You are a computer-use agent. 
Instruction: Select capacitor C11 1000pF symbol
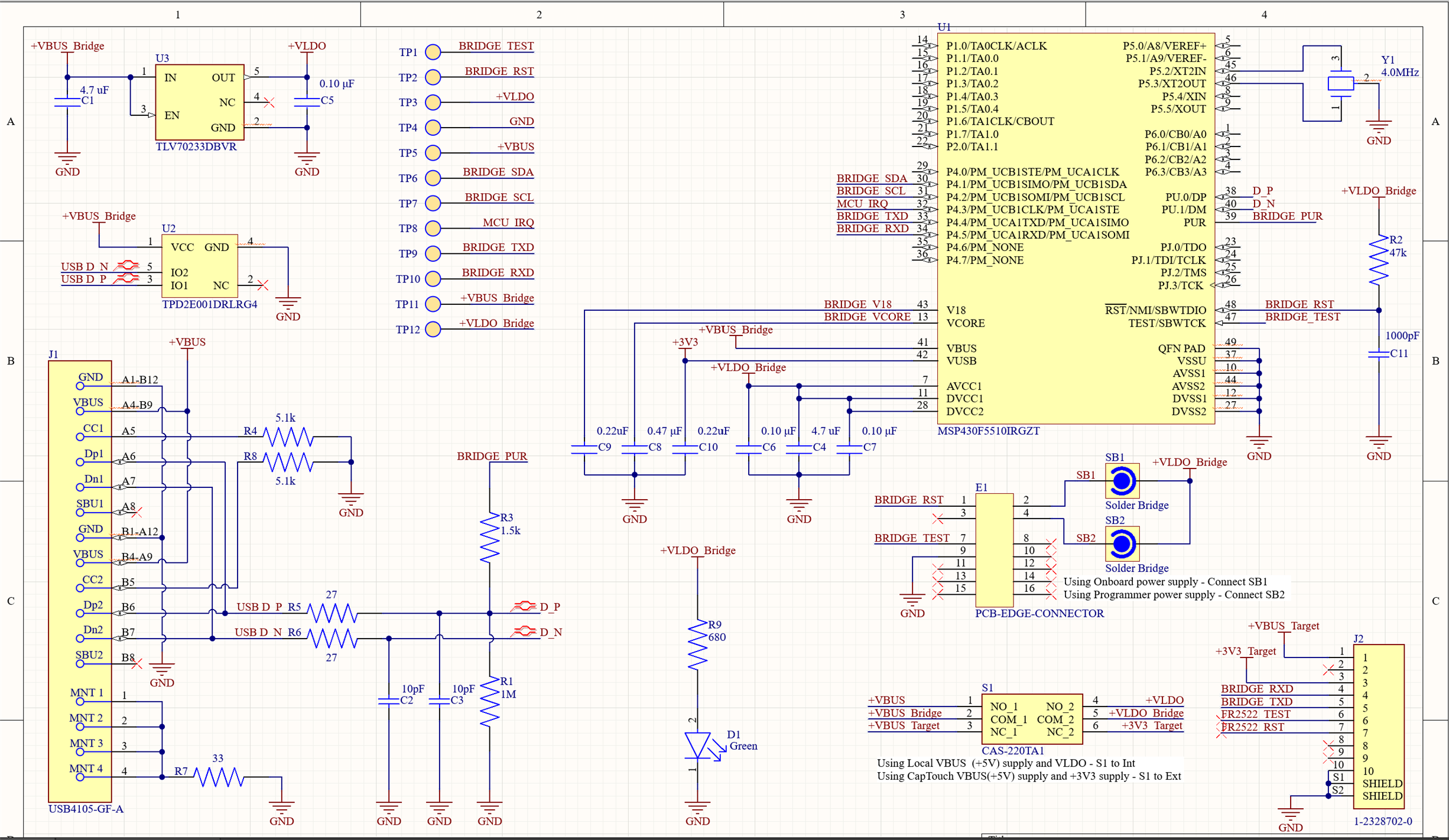click(x=1379, y=354)
